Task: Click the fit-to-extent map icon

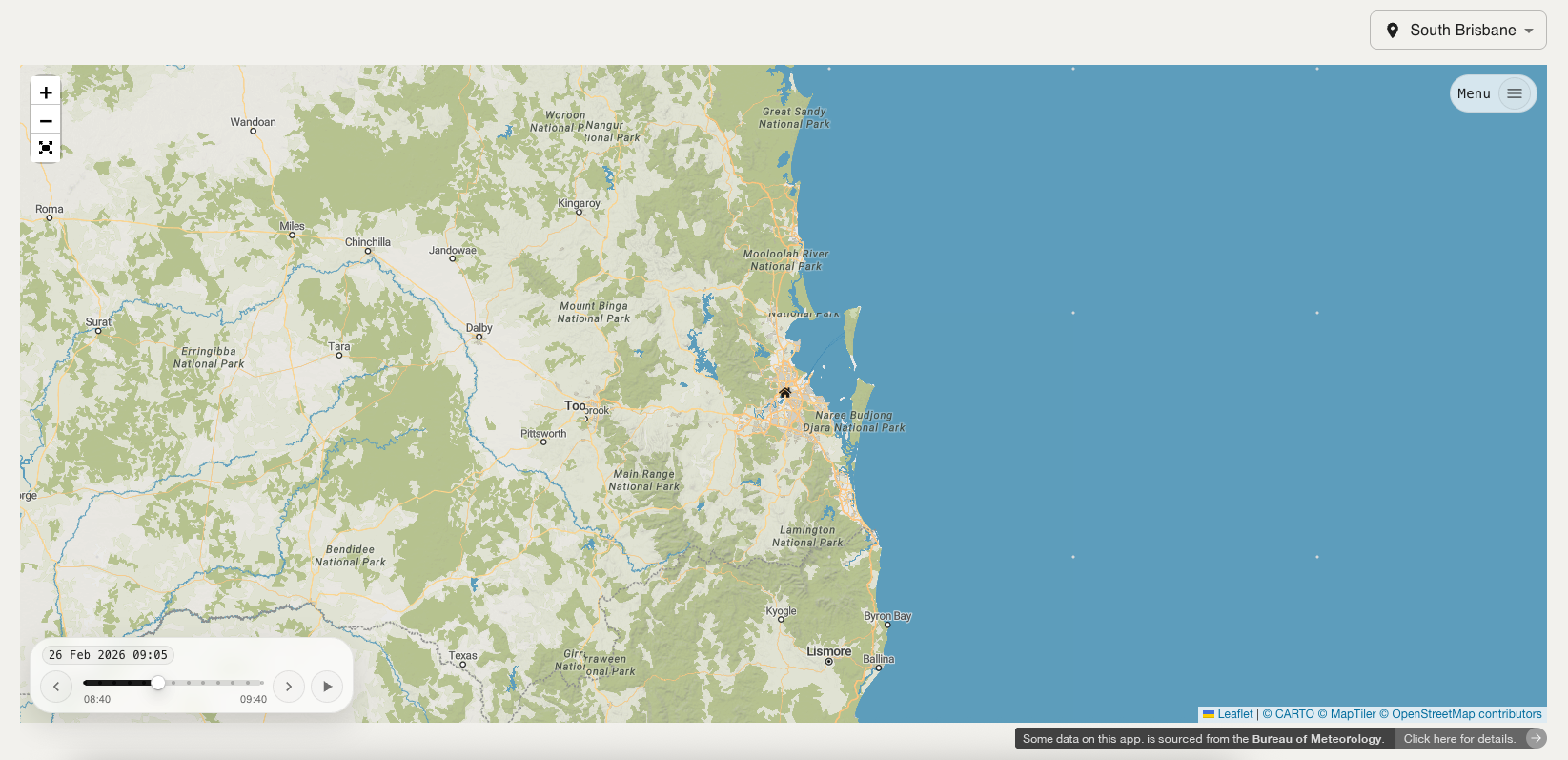Action: coord(46,148)
